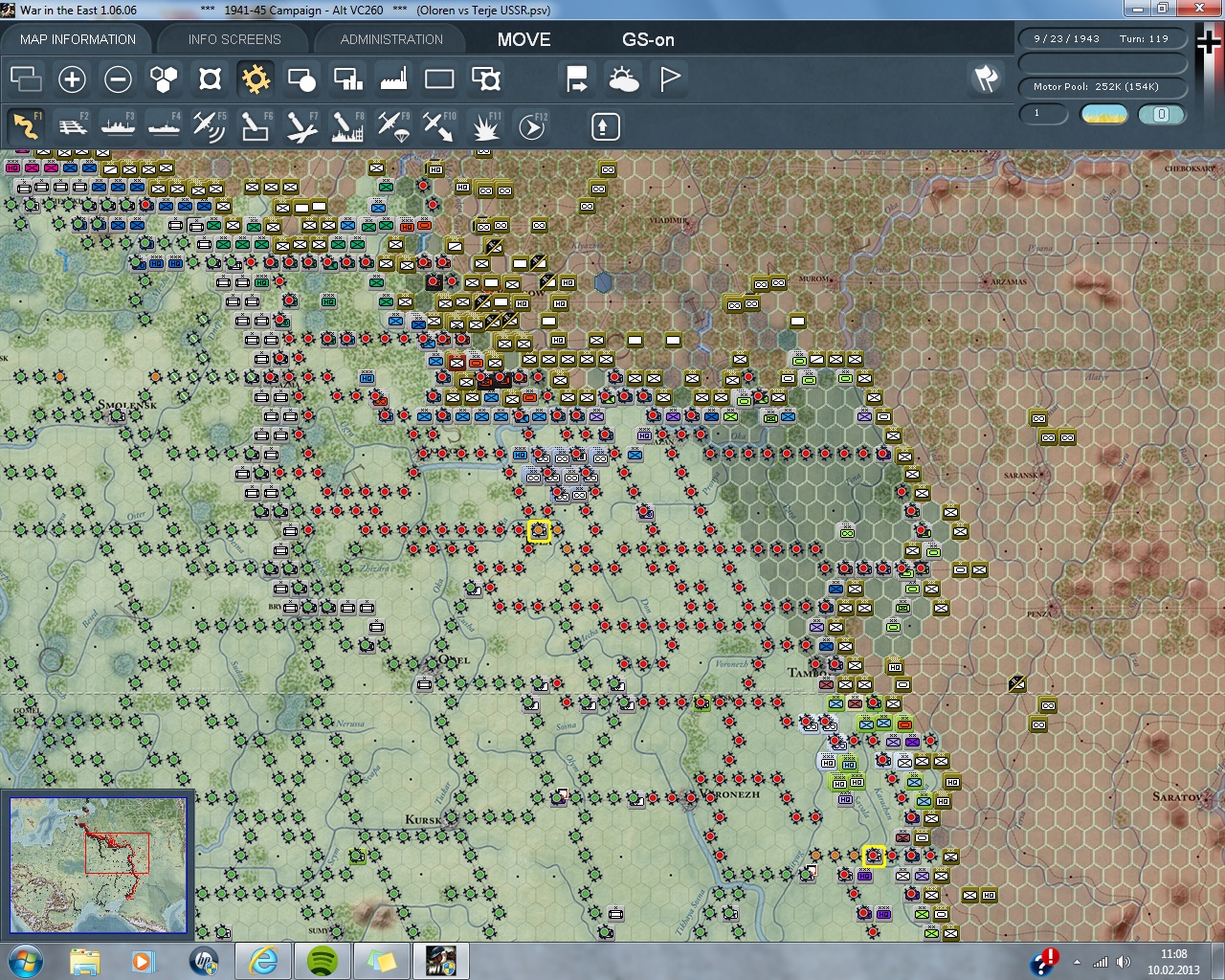Viewport: 1225px width, 980px height.
Task: Open Spotify from the taskbar
Action: click(323, 960)
